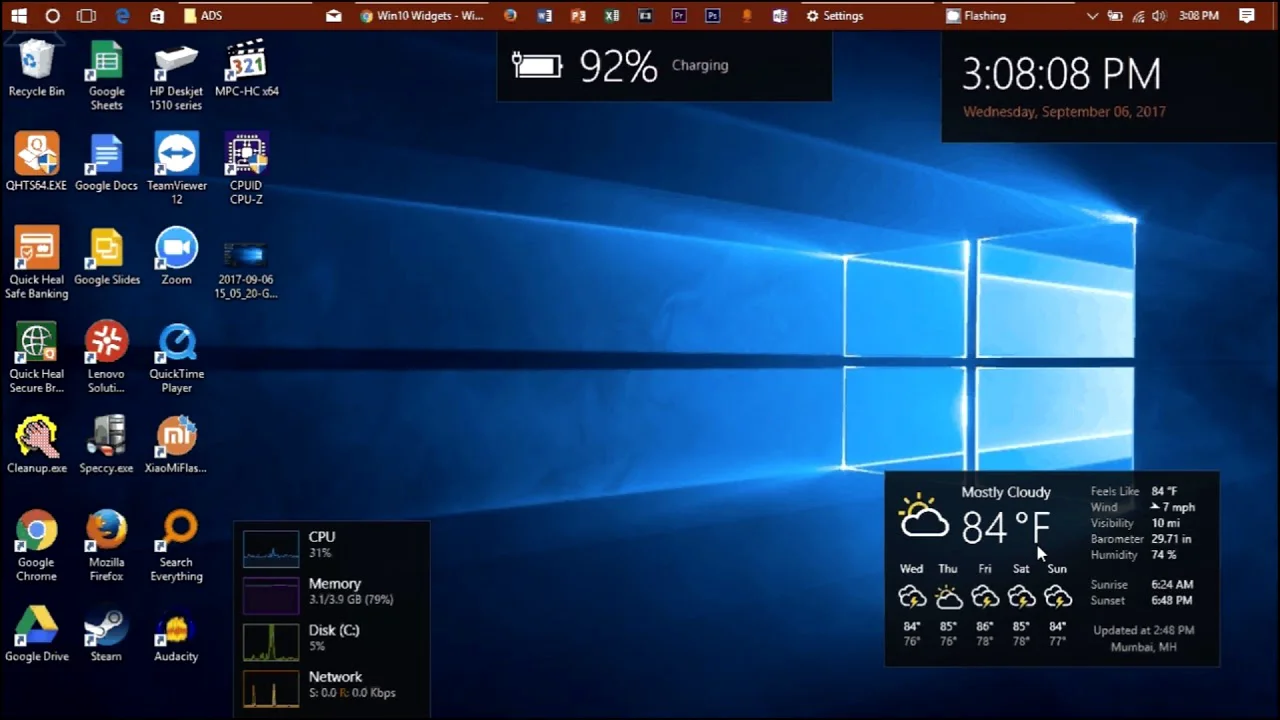
Task: Launch Zoom desktop icon
Action: click(176, 250)
